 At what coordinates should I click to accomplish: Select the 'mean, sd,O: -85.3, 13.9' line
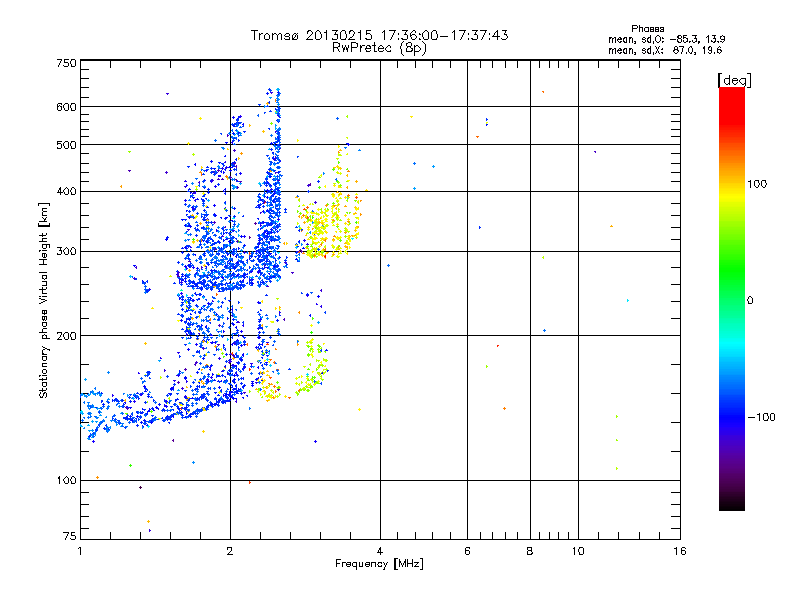(666, 39)
